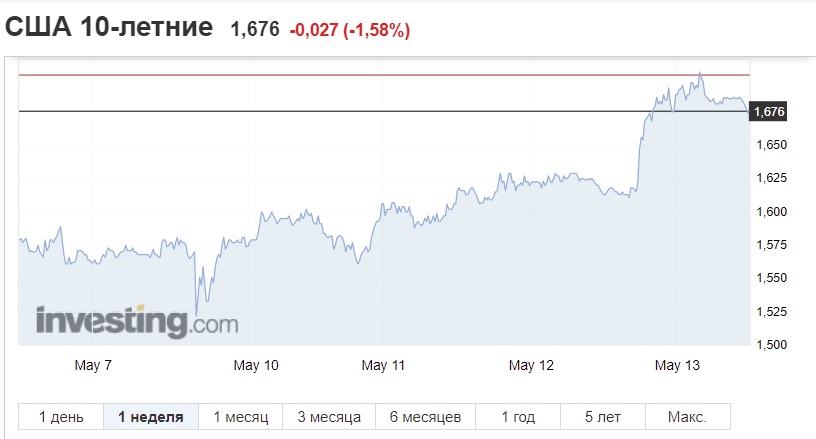Click the May 12 date axis label
Image resolution: width=816 pixels, height=439 pixels.
[531, 365]
